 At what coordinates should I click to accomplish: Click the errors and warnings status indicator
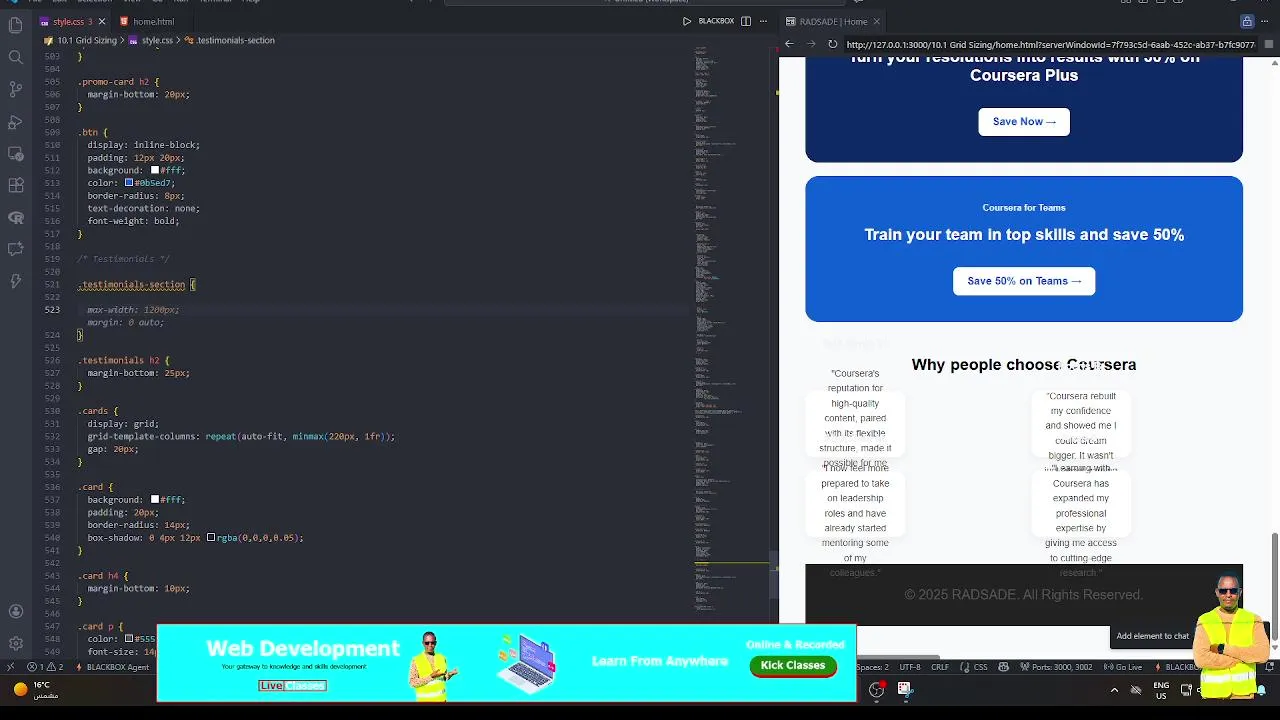(x=47, y=667)
